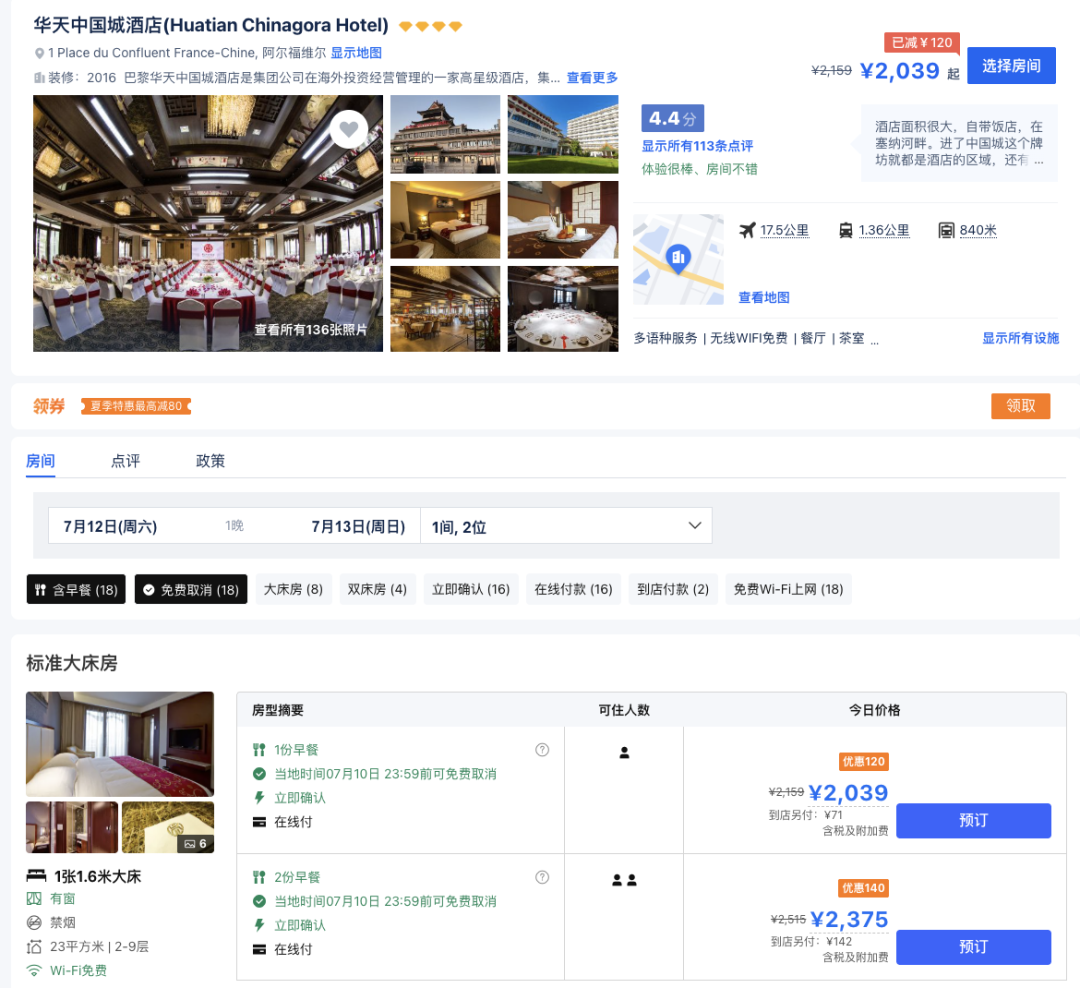Screen dimensions: 1080x988
Task: Book the ¥2,039 room with 预订
Action: coord(973,821)
